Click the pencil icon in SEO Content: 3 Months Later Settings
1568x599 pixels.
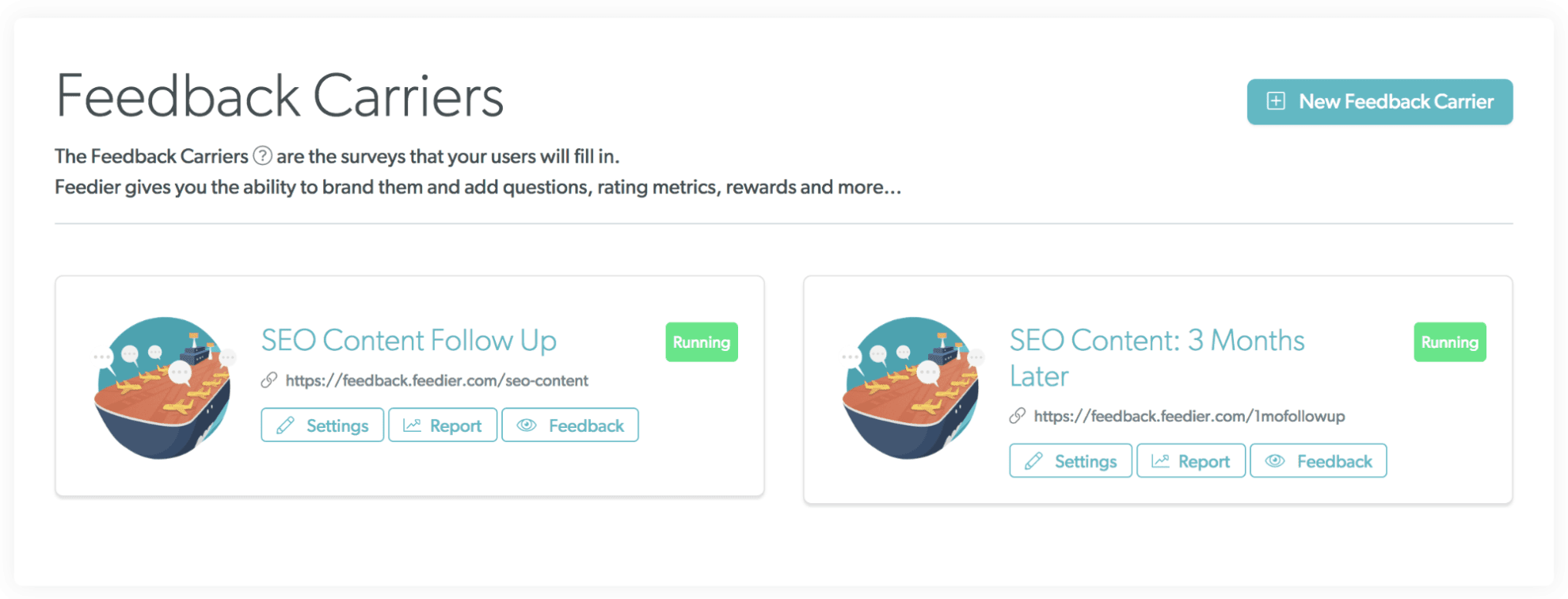tap(1033, 460)
